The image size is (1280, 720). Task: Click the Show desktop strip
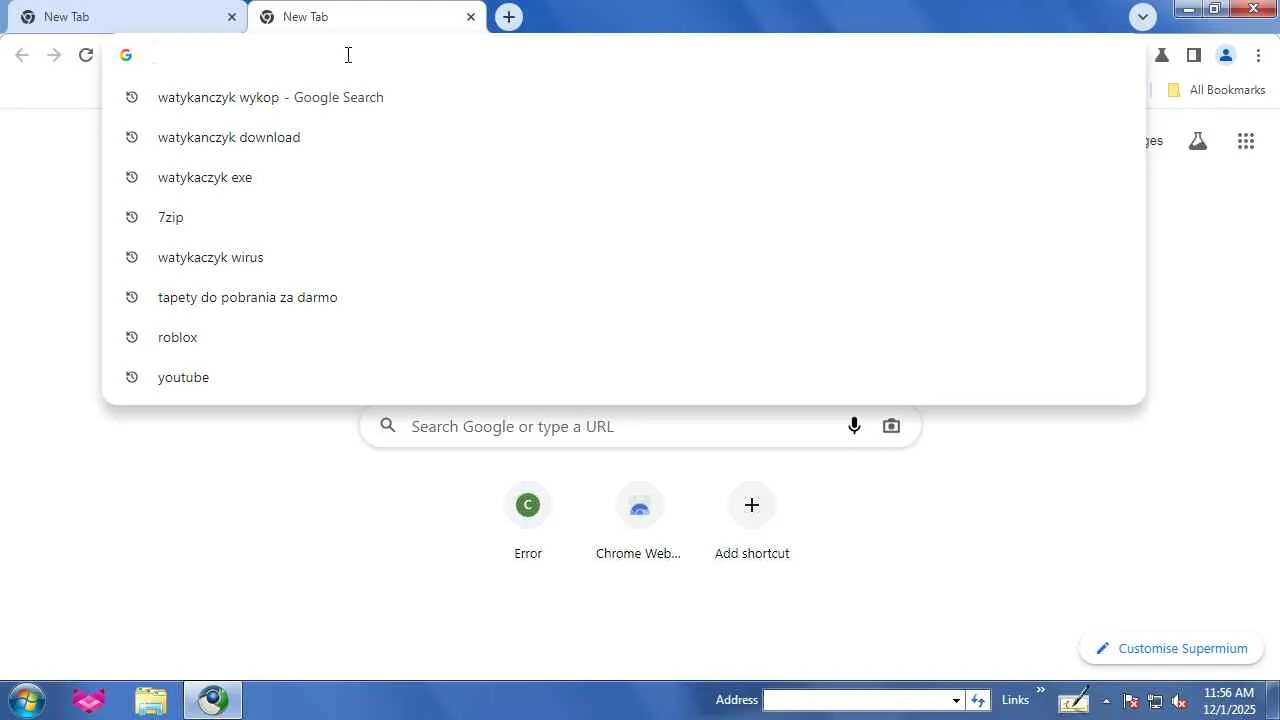pos(1273,701)
